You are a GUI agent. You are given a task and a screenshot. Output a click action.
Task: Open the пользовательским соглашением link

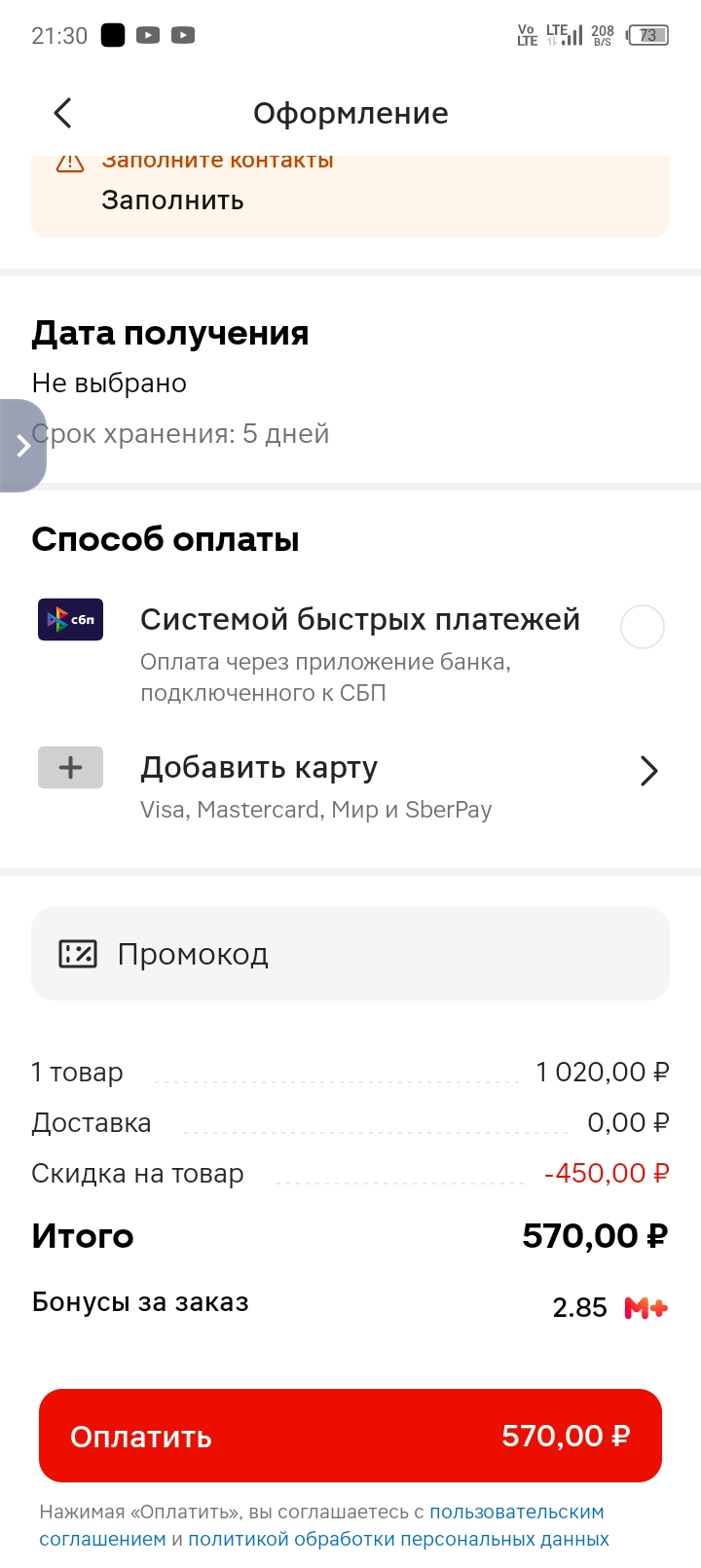321,1525
